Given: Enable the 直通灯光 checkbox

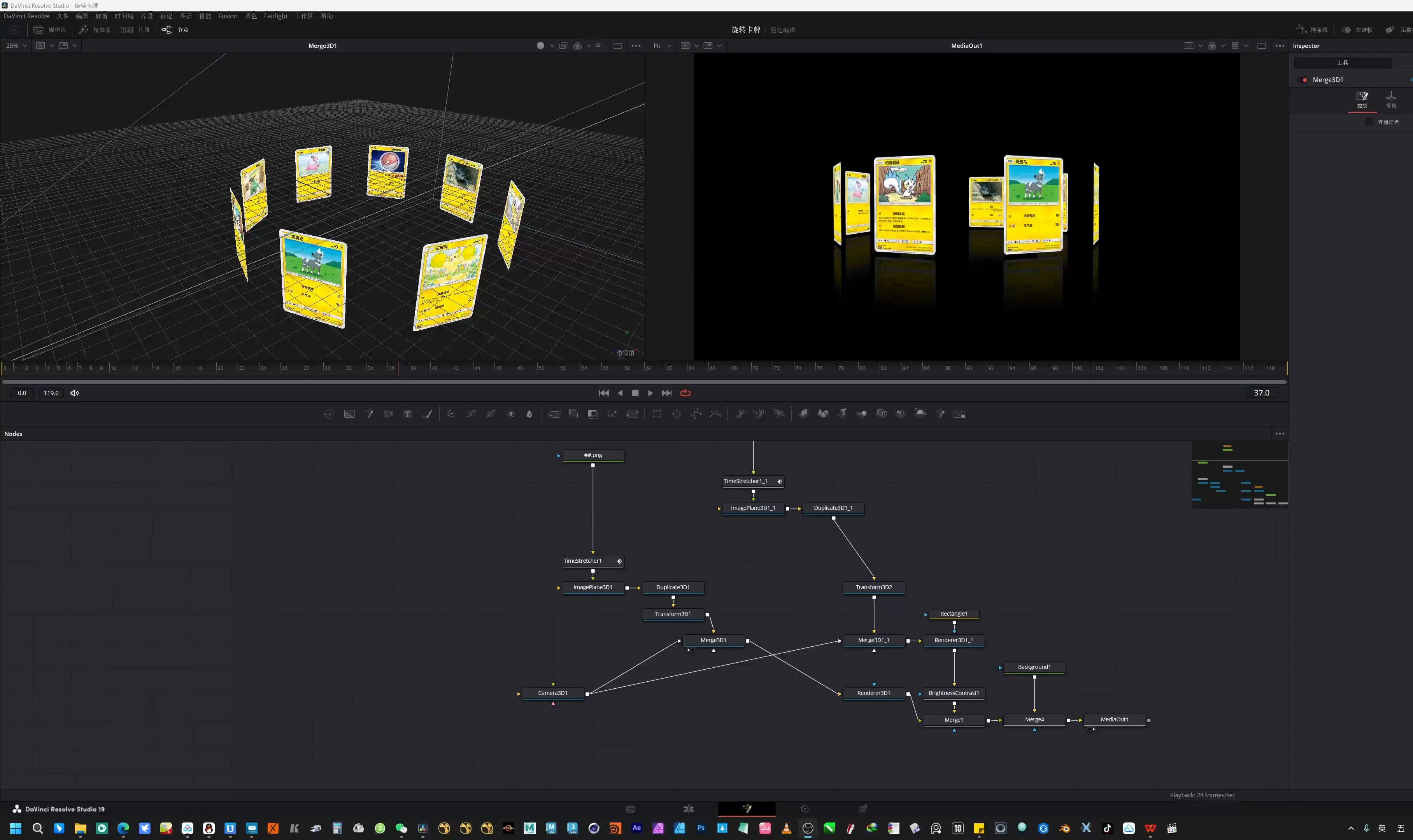Looking at the screenshot, I should point(1369,122).
